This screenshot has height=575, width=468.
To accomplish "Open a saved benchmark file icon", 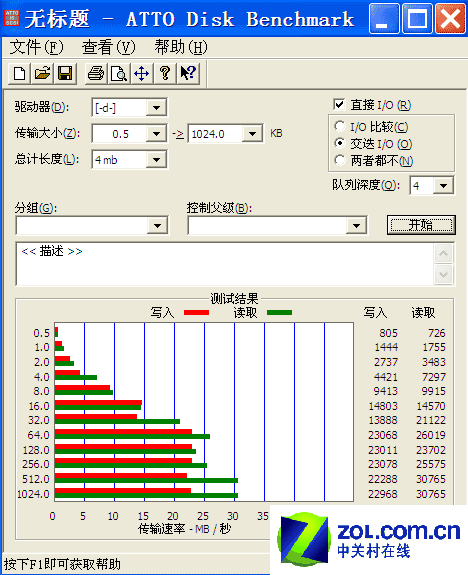I will click(x=42, y=73).
